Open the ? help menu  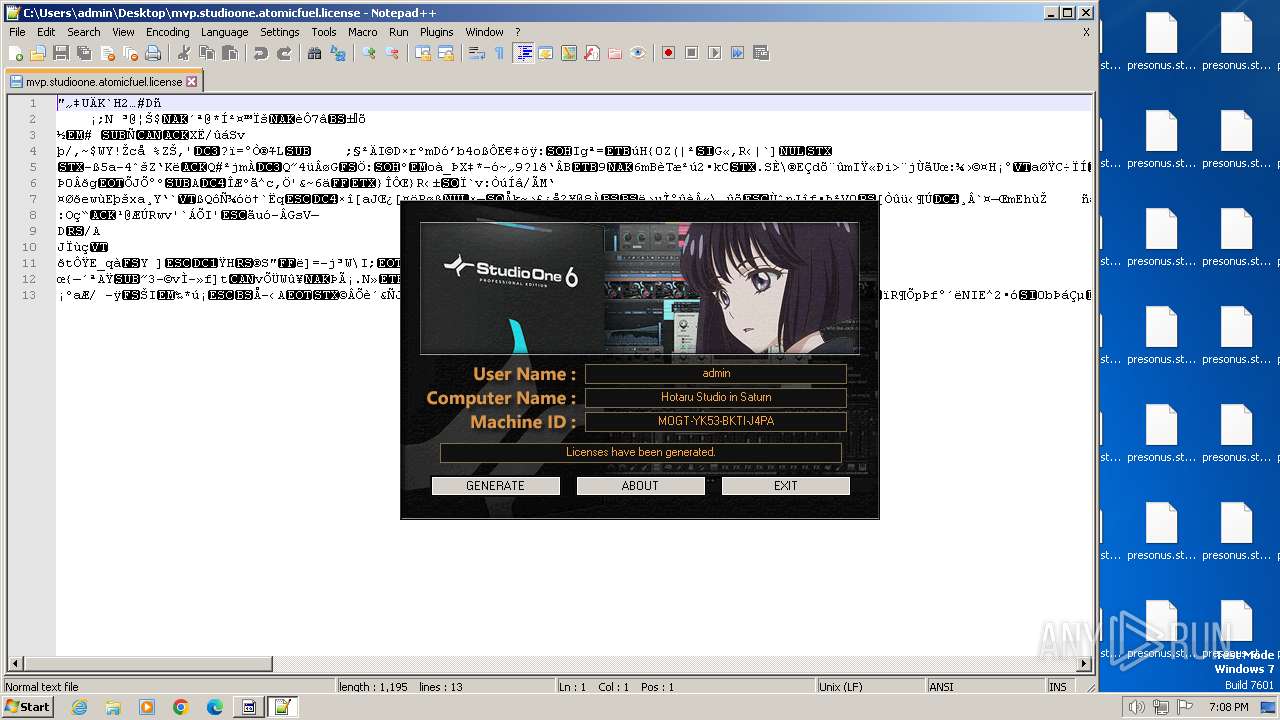pos(517,32)
